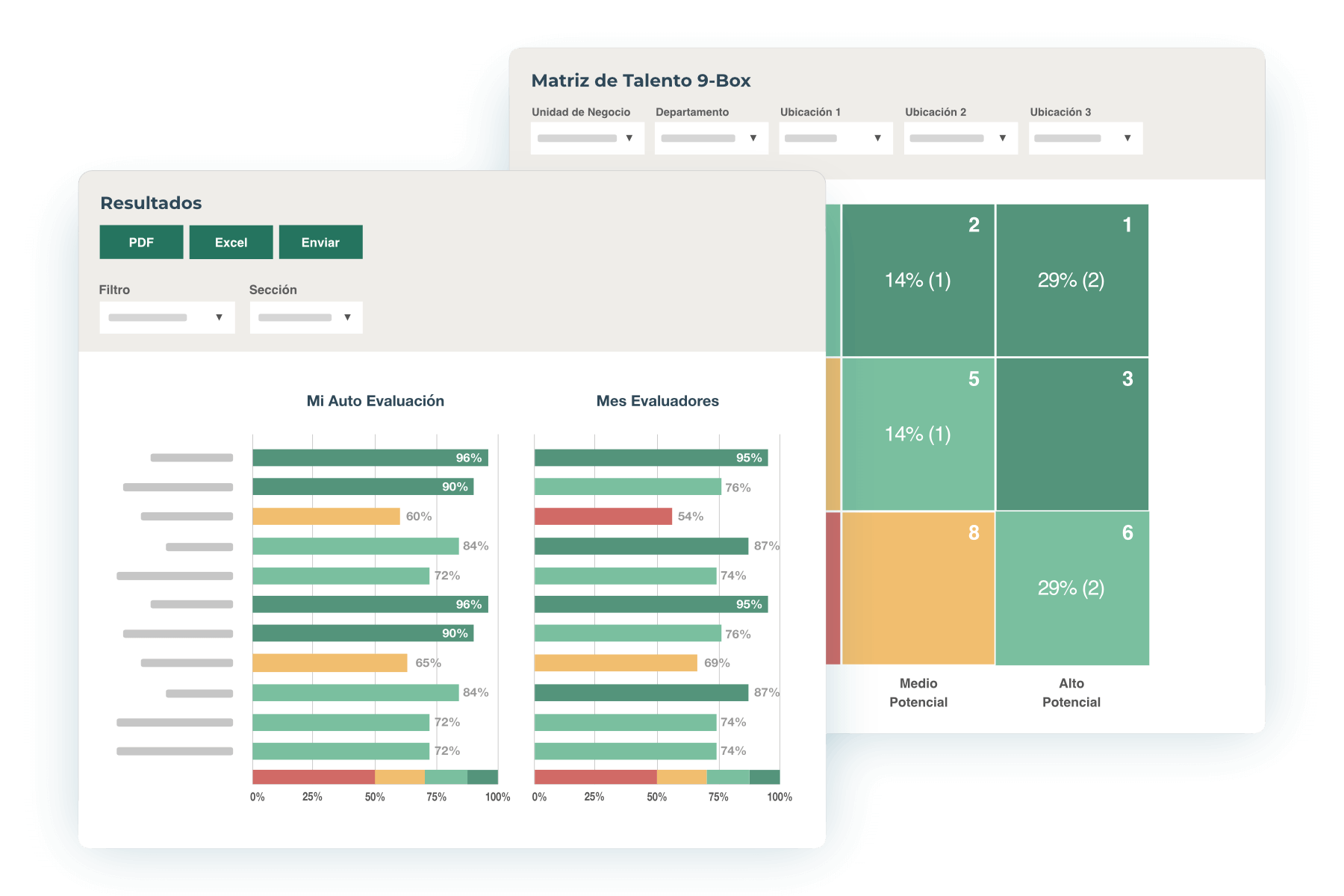The width and height of the screenshot is (1344, 896).
Task: Click the Alto Potencial column label
Action: 1071,692
